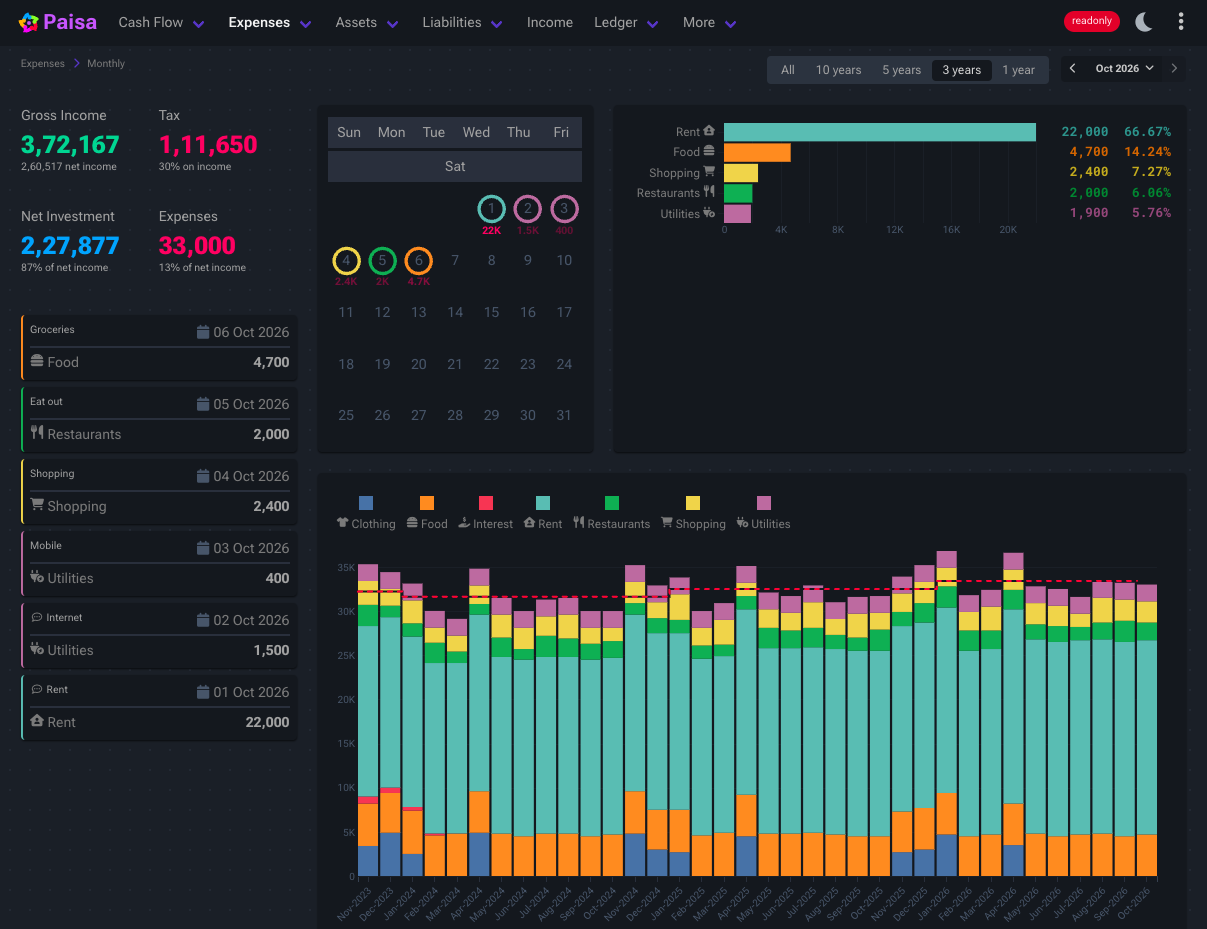
Task: Go to next month arrow
Action: click(x=1174, y=69)
